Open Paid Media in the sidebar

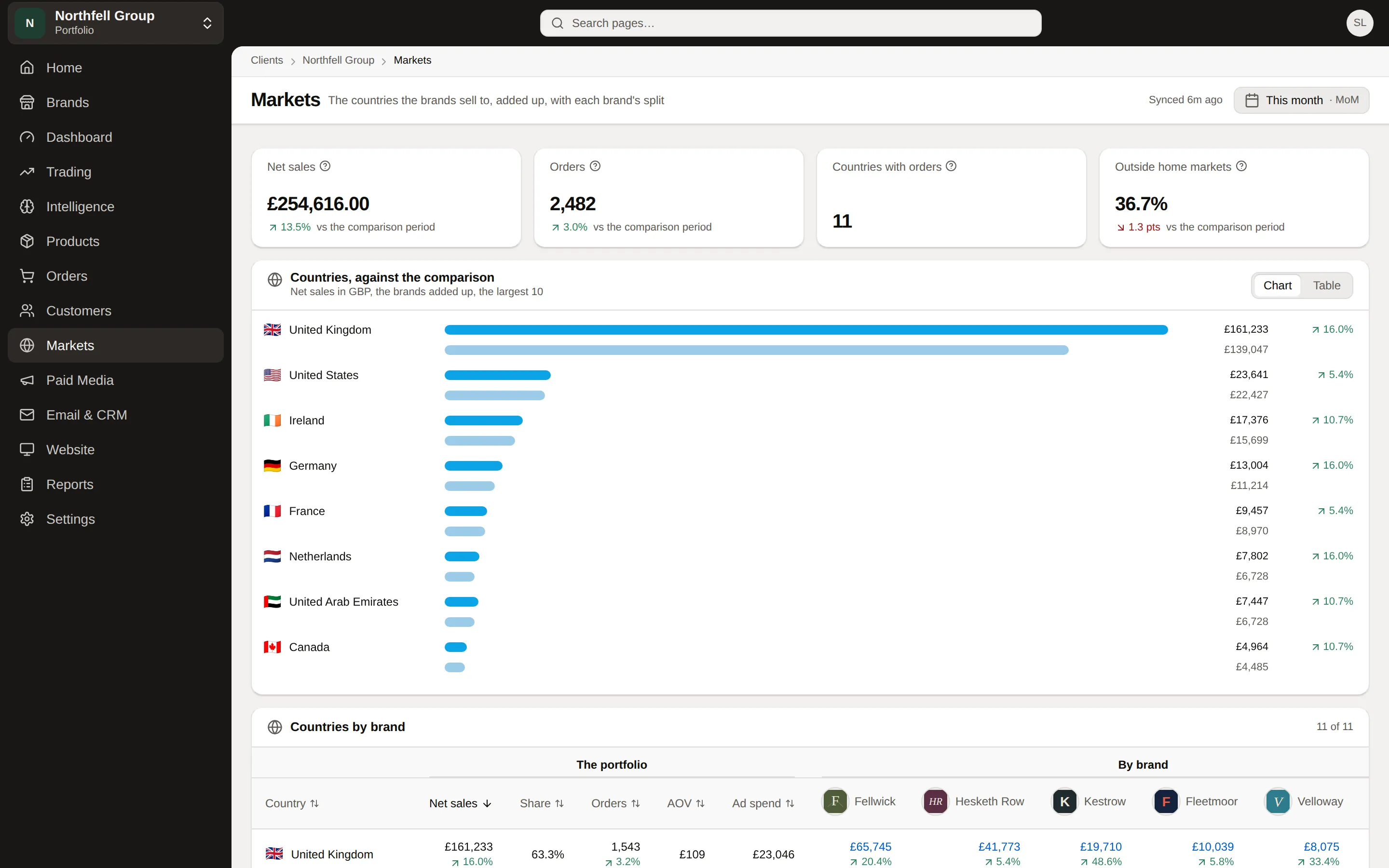116,380
